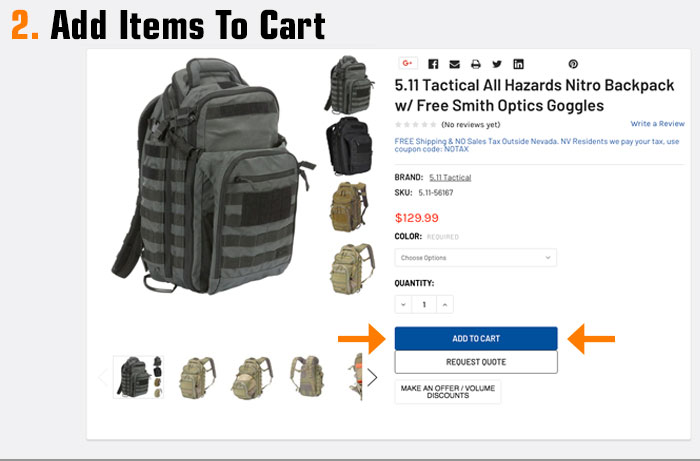Click the quantity number field

coord(424,304)
